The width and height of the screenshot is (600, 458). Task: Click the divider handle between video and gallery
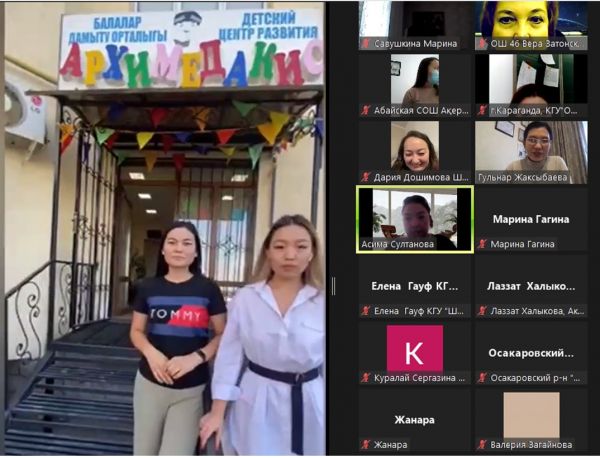[333, 285]
